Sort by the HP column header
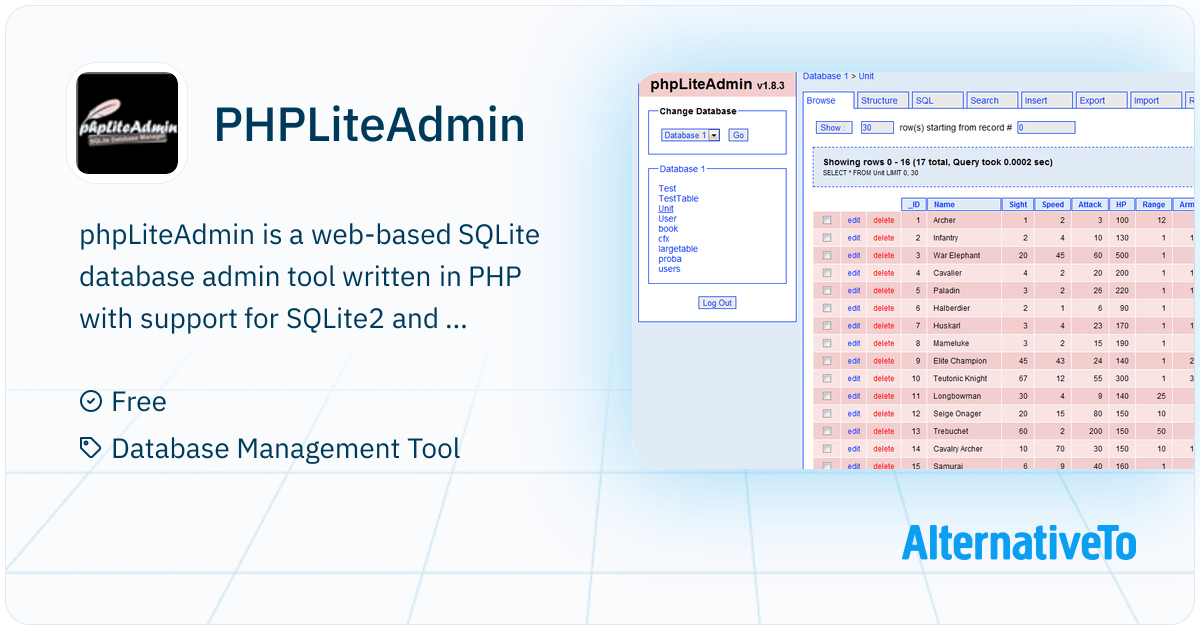 pos(1121,204)
